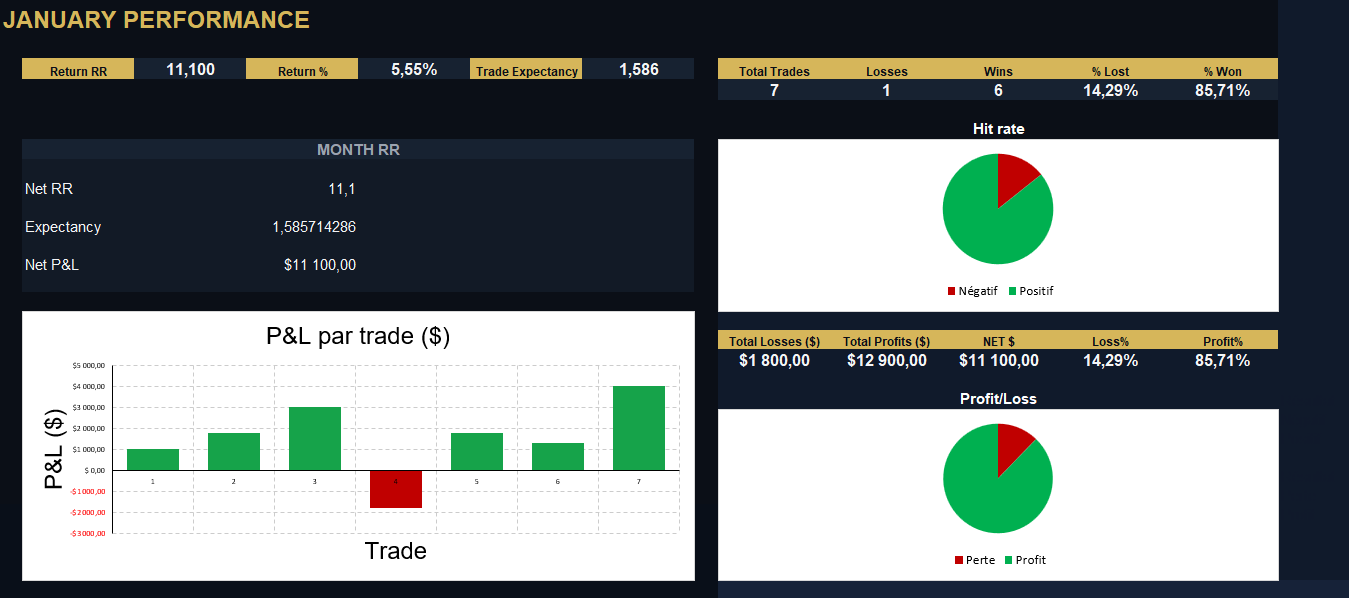
Task: Click the Losses header cell
Action: pos(886,71)
